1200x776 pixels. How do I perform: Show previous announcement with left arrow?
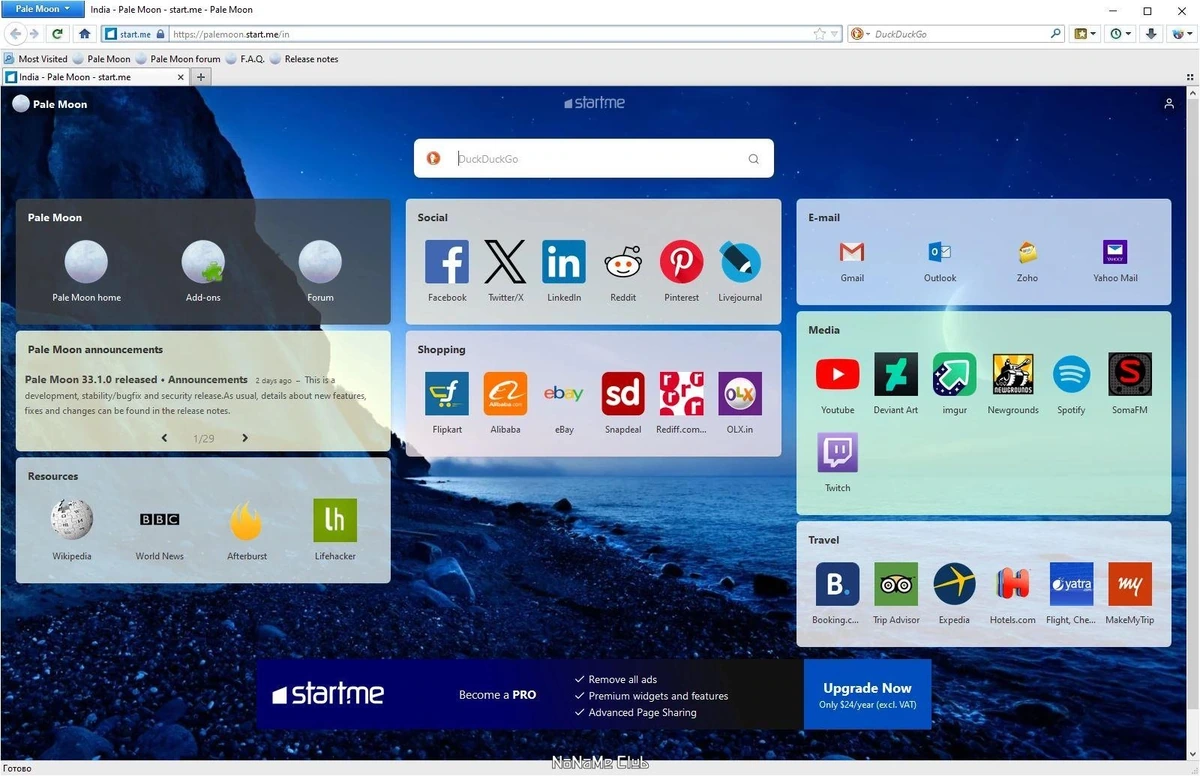[164, 438]
